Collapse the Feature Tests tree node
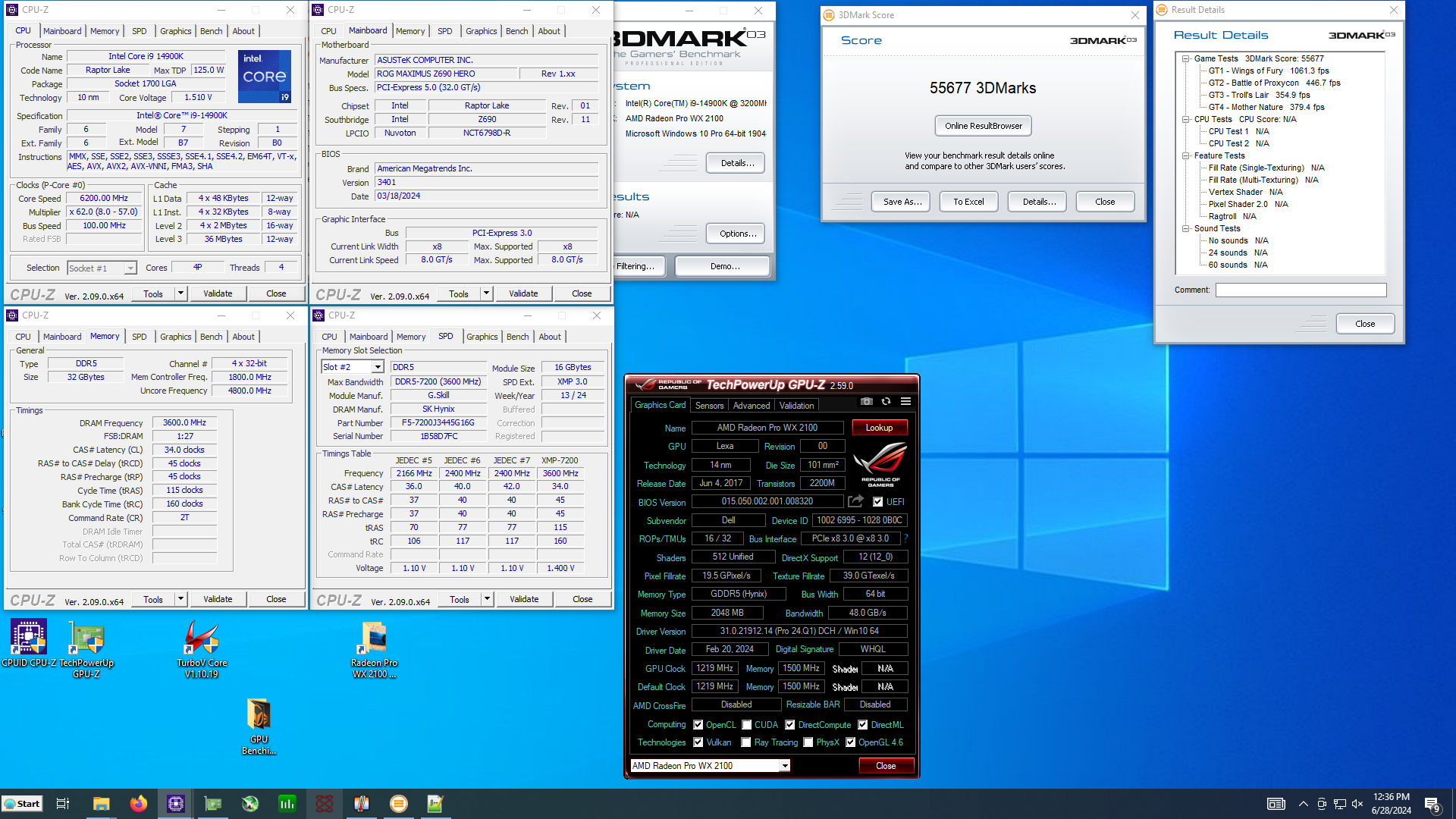This screenshot has height=819, width=1456. [x=1185, y=155]
